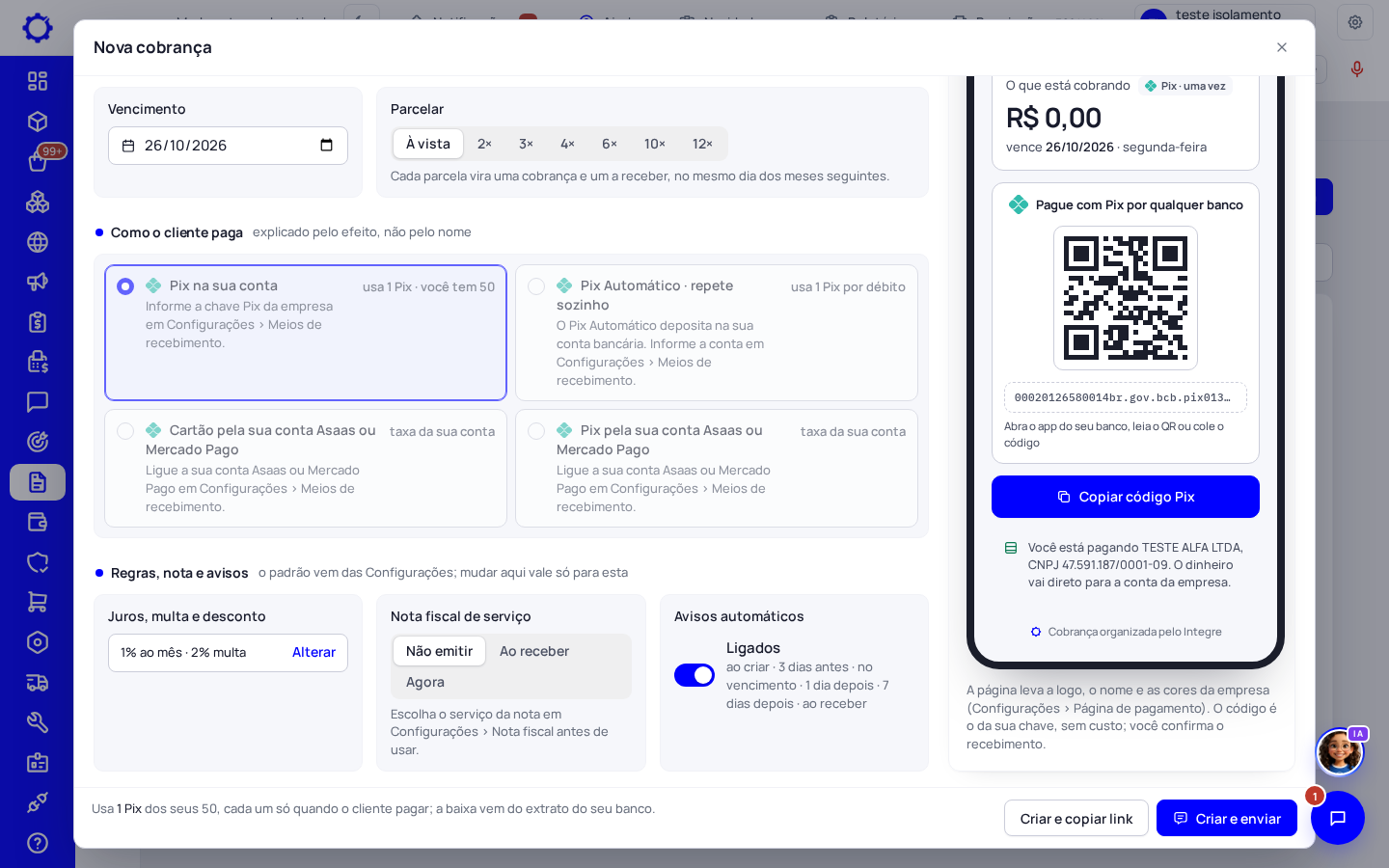Open the wrench tools icon in sidebar
Image resolution: width=1389 pixels, height=868 pixels.
click(38, 722)
